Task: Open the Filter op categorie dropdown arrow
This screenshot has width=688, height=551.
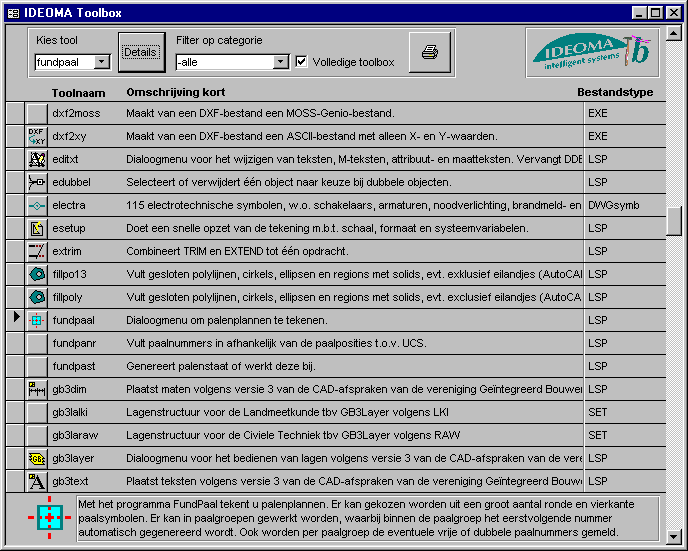Action: pos(280,62)
